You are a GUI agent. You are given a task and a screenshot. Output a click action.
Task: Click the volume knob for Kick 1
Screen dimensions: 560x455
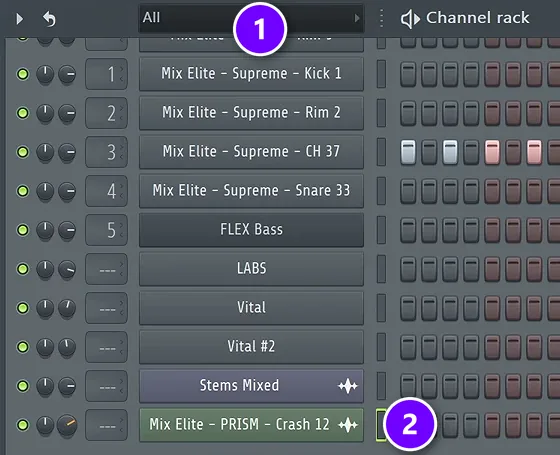[x=67, y=74]
